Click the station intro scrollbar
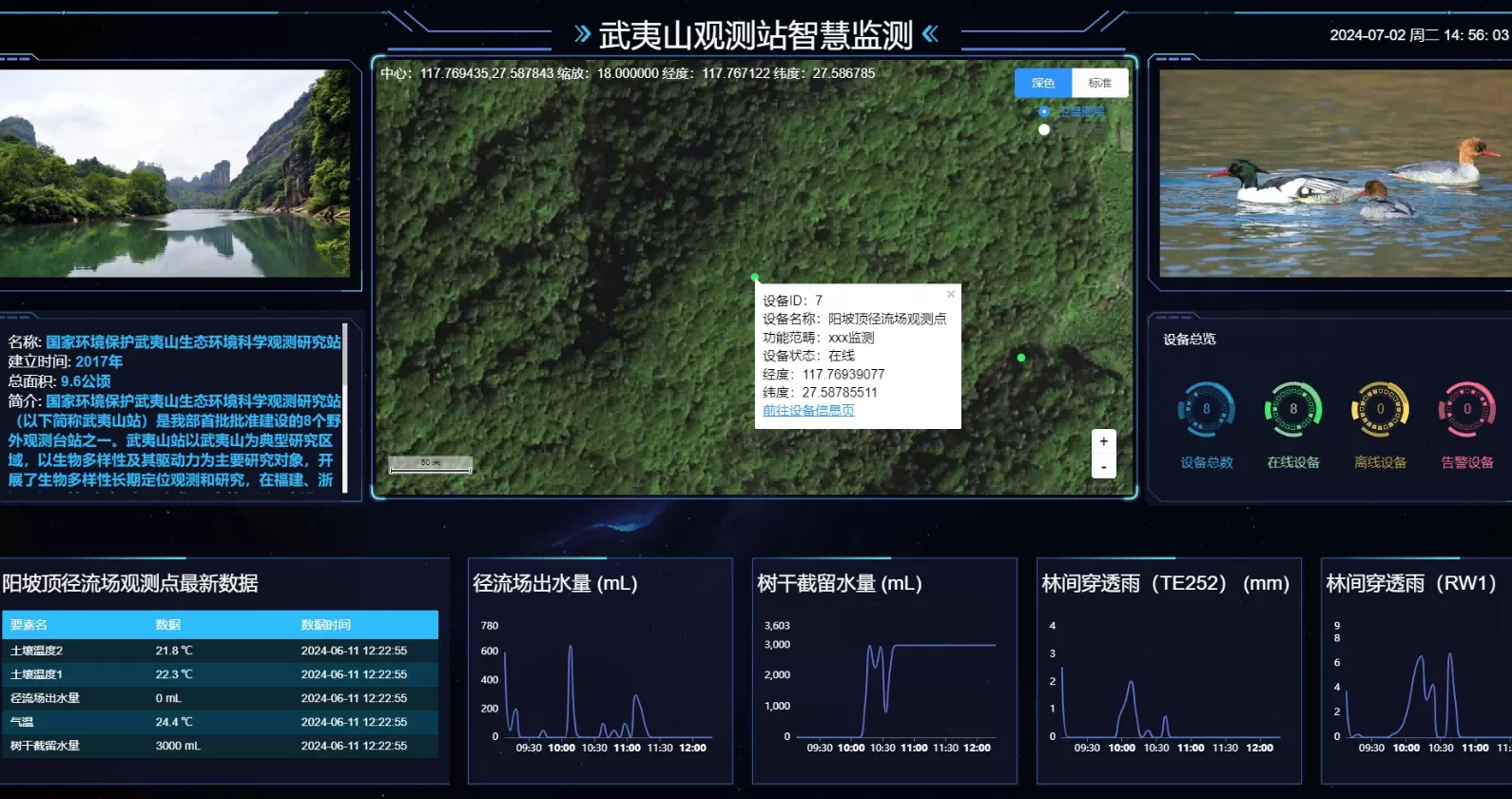The height and width of the screenshot is (799, 1512). [x=345, y=408]
